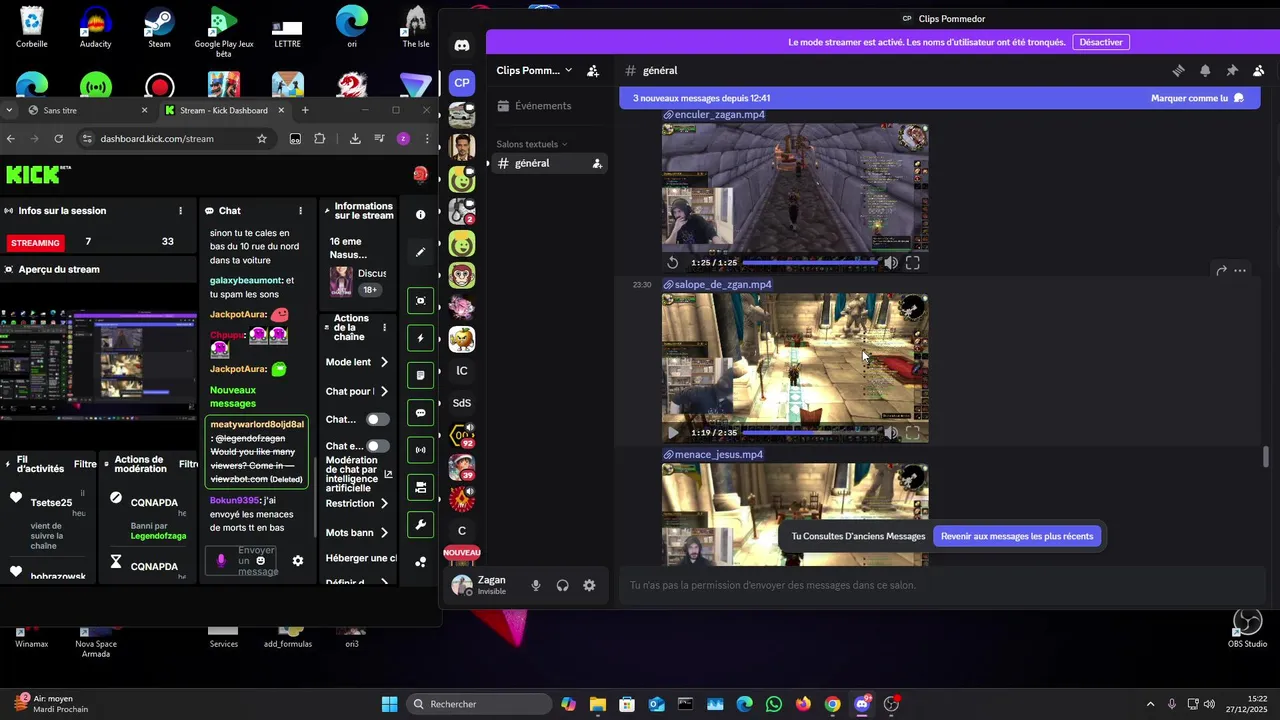The image size is (1280, 720).
Task: Click Désactiver streamer mode button
Action: coord(1101,42)
